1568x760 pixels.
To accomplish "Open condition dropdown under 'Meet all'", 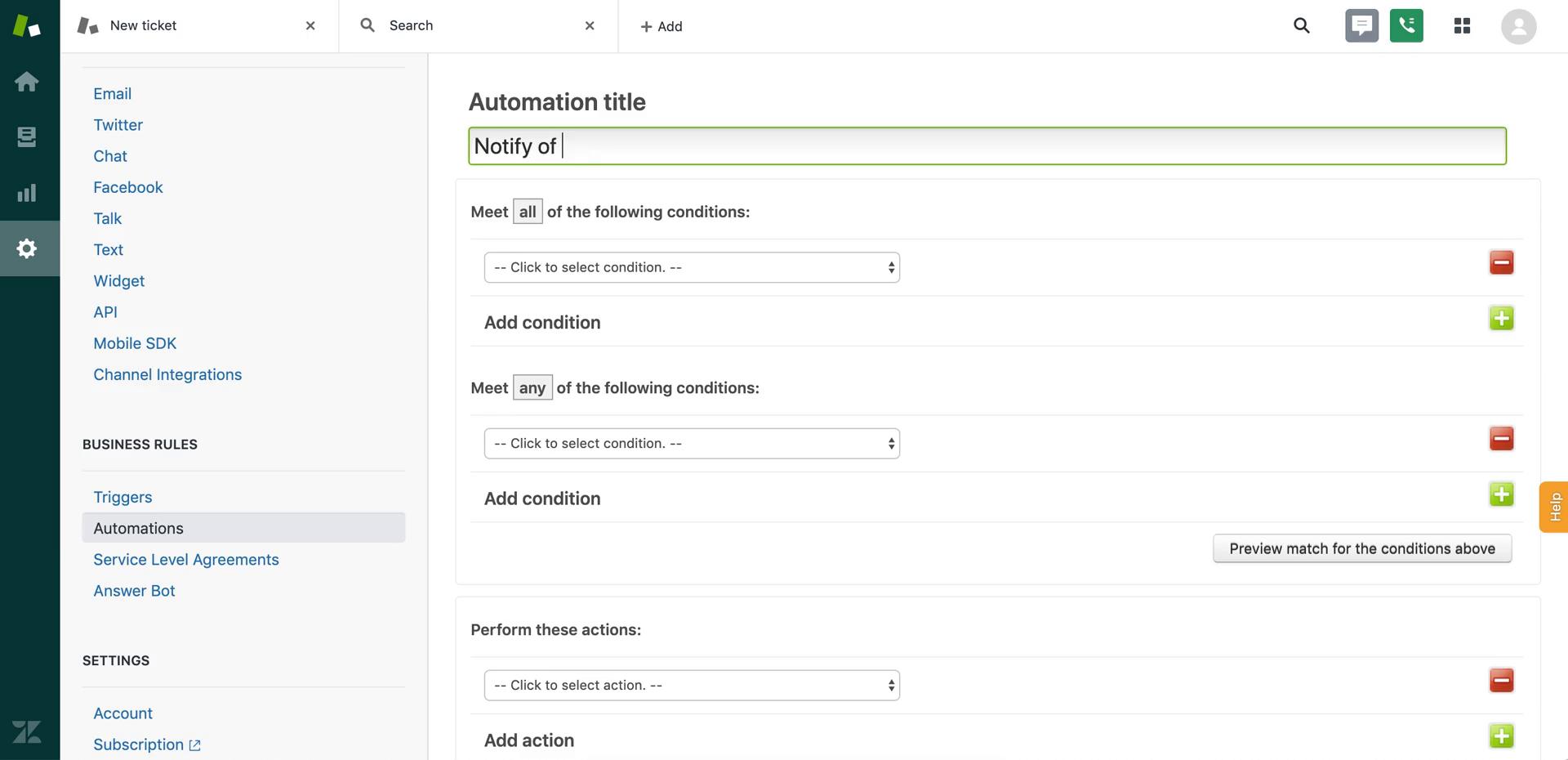I will click(692, 267).
